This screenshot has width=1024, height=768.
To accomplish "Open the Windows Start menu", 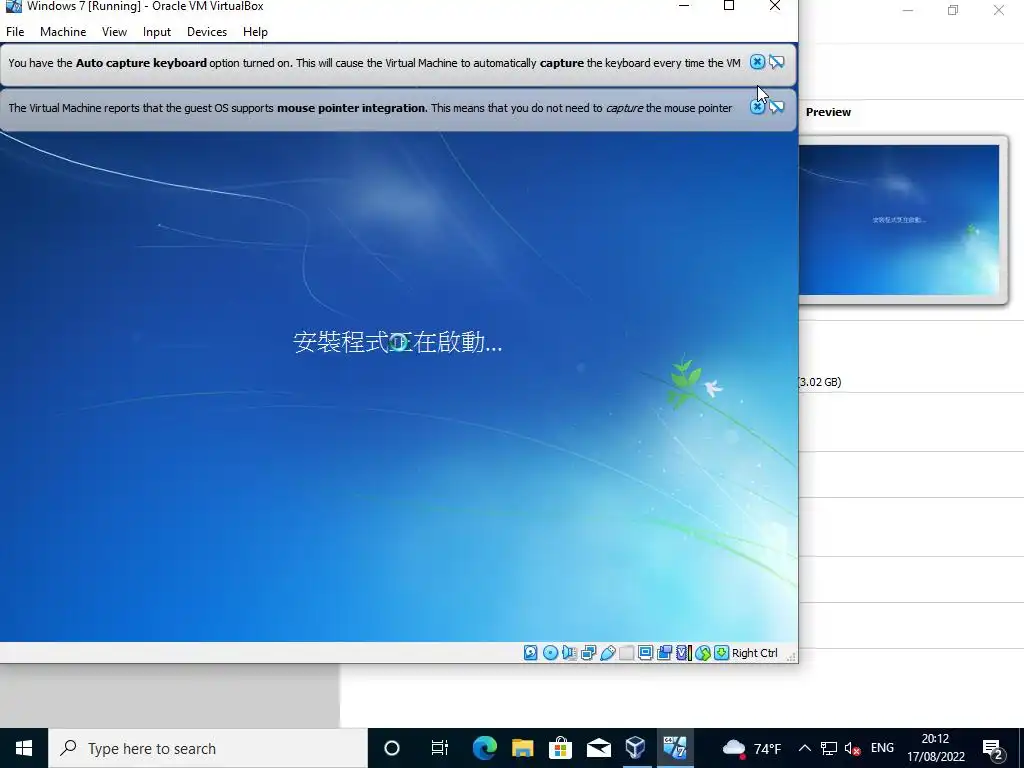I will pyautogui.click(x=24, y=748).
